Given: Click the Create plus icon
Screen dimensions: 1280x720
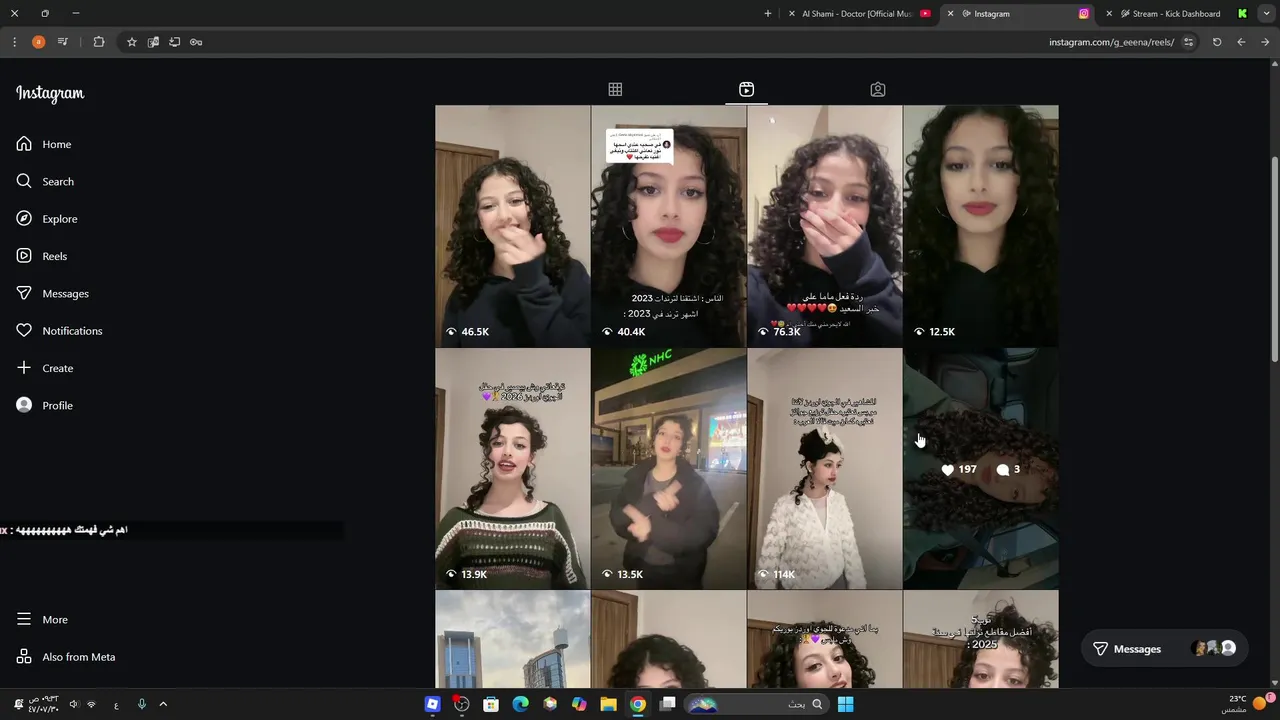Looking at the screenshot, I should (24, 368).
